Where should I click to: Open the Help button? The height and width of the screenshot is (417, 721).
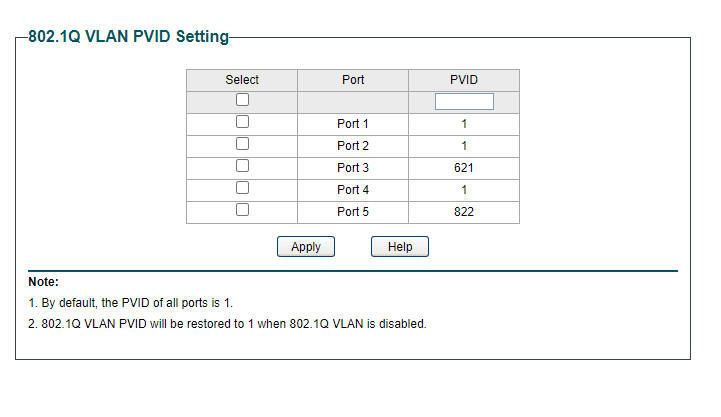(400, 247)
